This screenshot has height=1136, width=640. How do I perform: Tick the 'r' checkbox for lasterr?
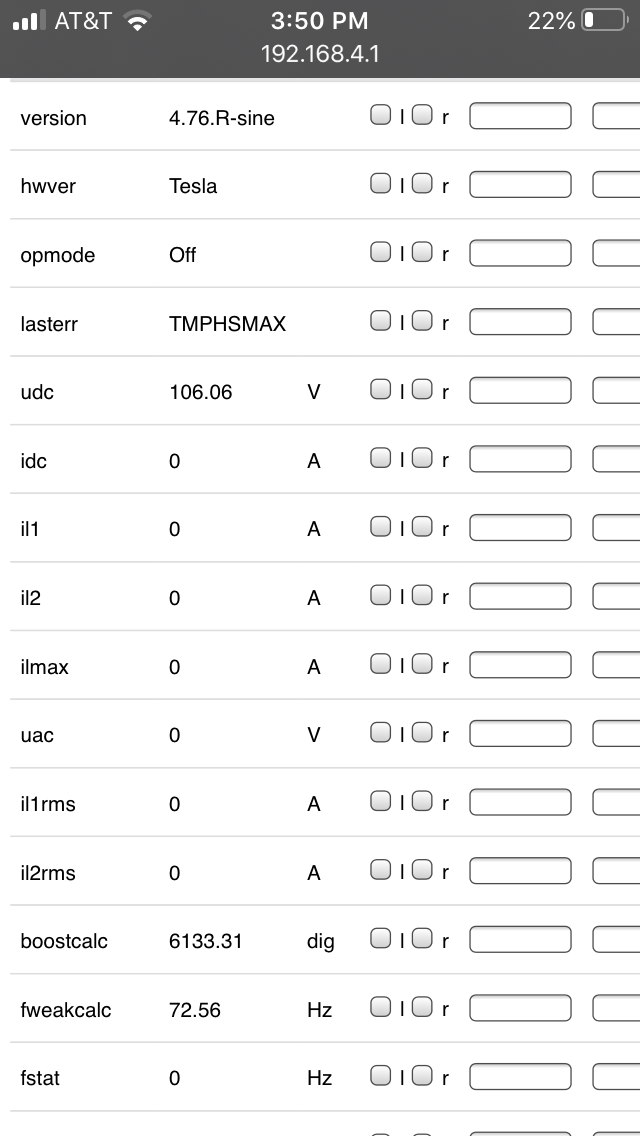coord(422,321)
